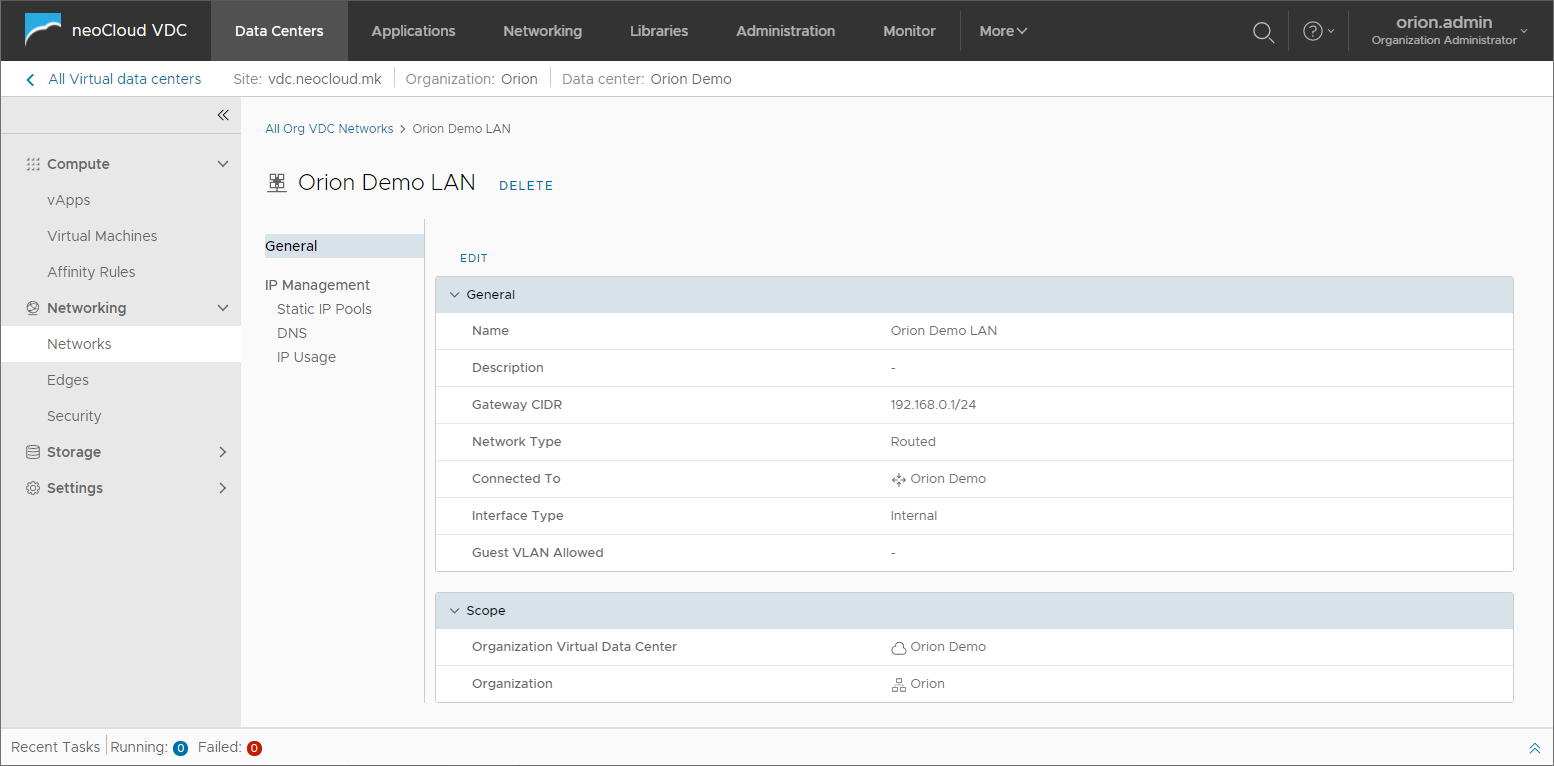This screenshot has height=766, width=1554.
Task: Collapse the Networking section chevron
Action: click(223, 308)
